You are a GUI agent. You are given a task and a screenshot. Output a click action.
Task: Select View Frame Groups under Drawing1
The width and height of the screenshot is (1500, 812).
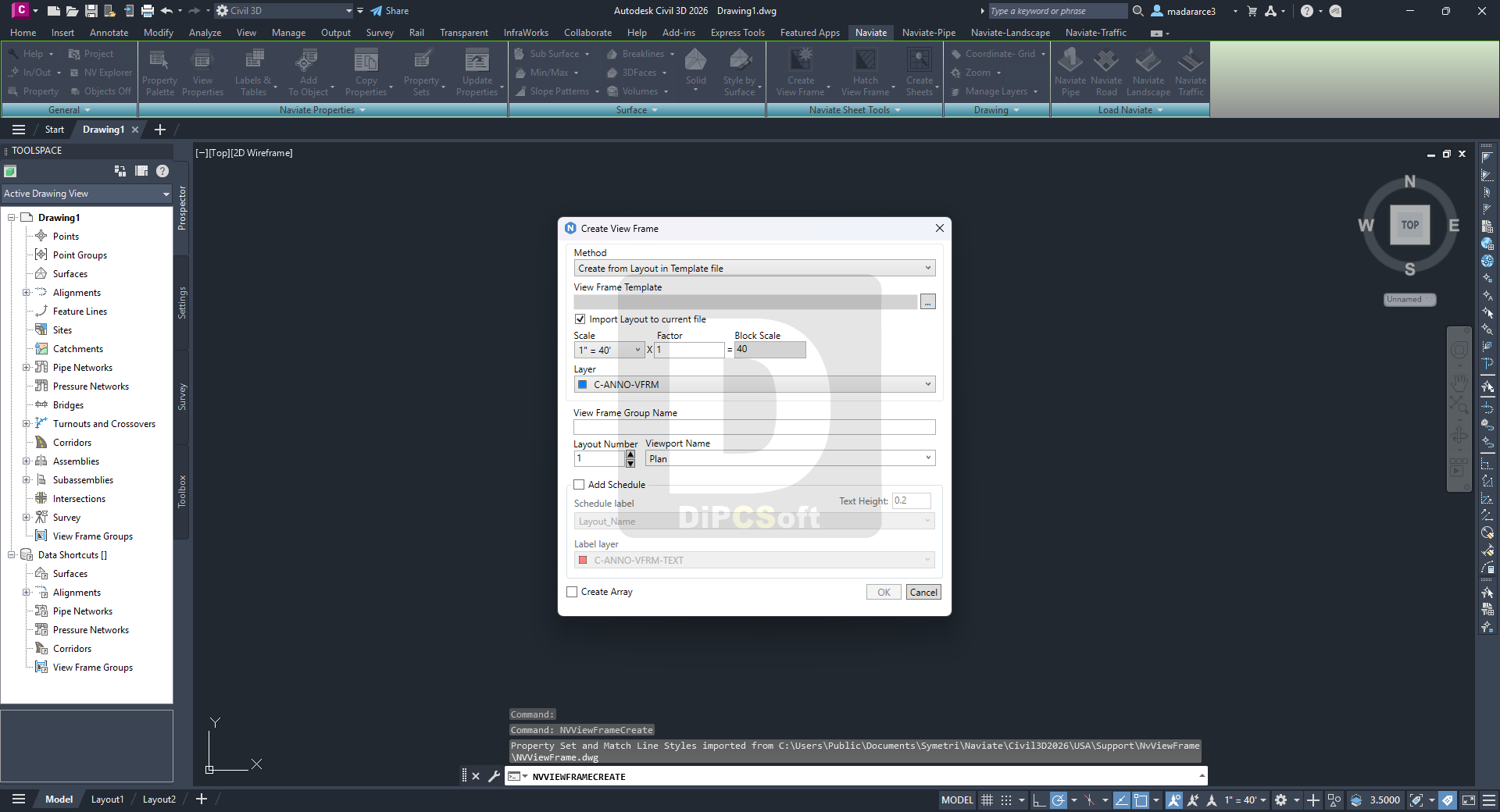pyautogui.click(x=92, y=536)
